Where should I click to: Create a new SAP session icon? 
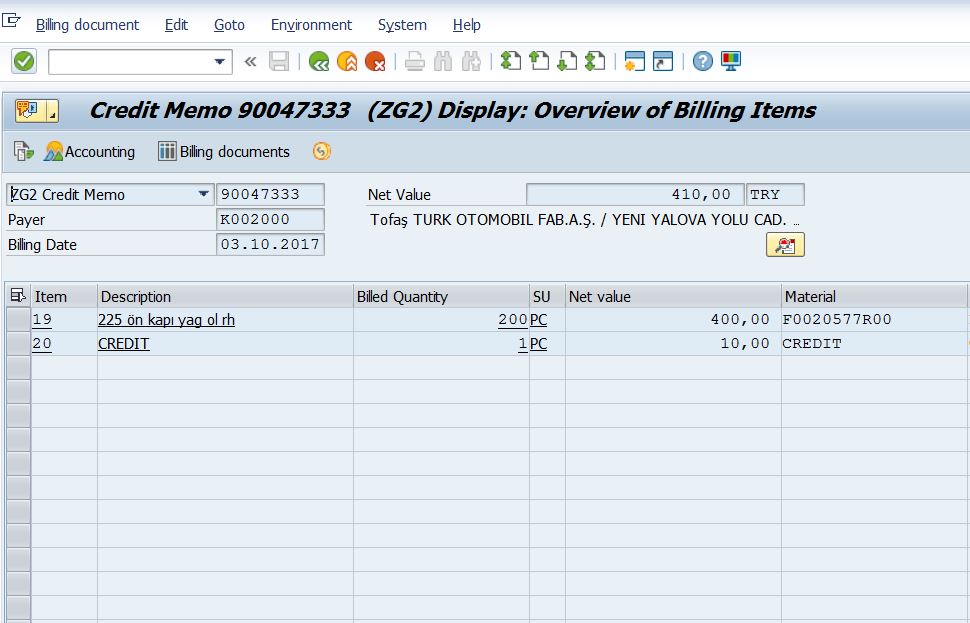click(633, 61)
